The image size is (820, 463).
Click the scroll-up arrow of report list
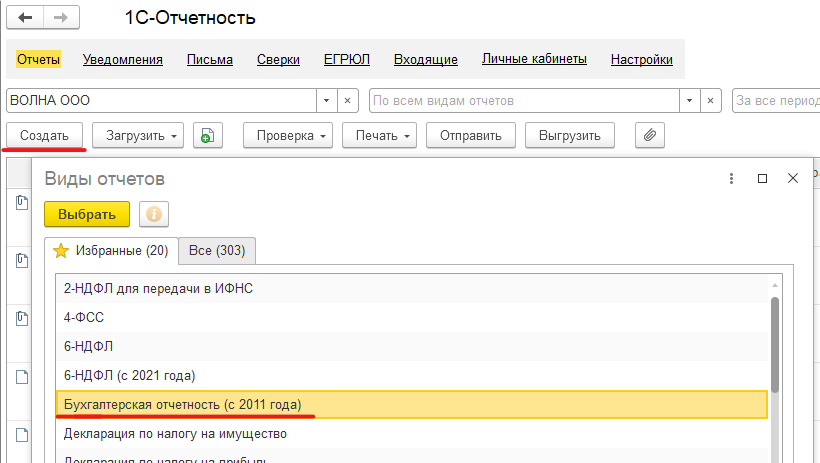pos(775,285)
